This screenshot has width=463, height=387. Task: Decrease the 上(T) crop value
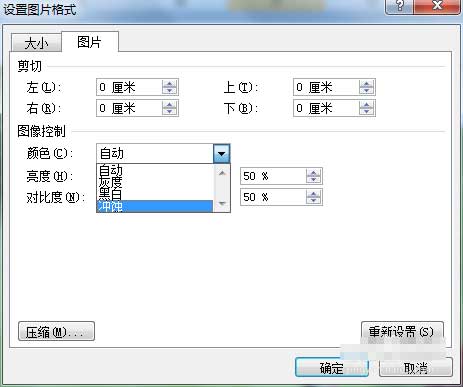pos(367,91)
